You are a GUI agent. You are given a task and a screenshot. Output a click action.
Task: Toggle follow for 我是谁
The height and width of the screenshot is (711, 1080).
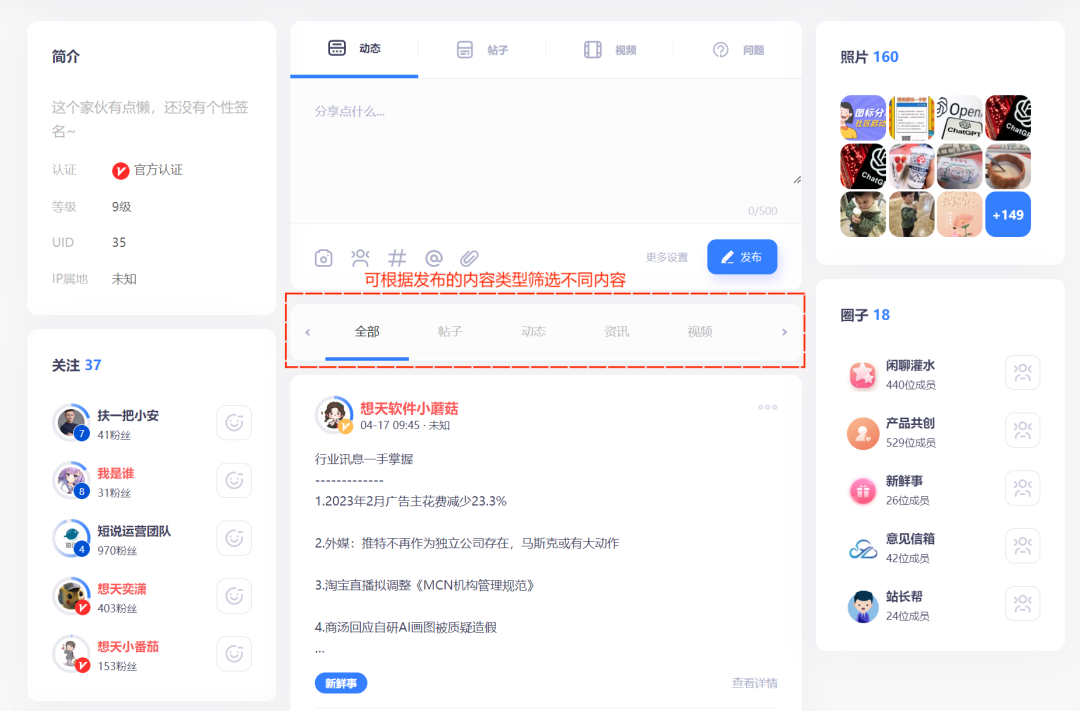tap(233, 480)
